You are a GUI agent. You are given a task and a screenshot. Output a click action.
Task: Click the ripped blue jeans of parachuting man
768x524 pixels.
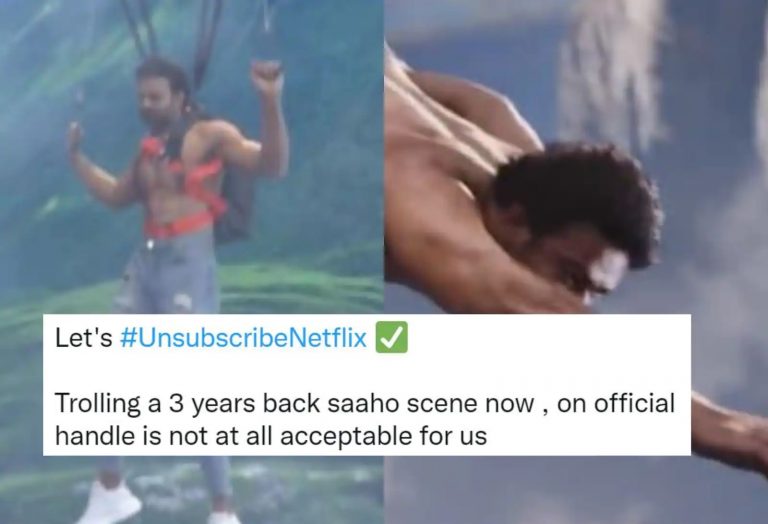click(169, 274)
